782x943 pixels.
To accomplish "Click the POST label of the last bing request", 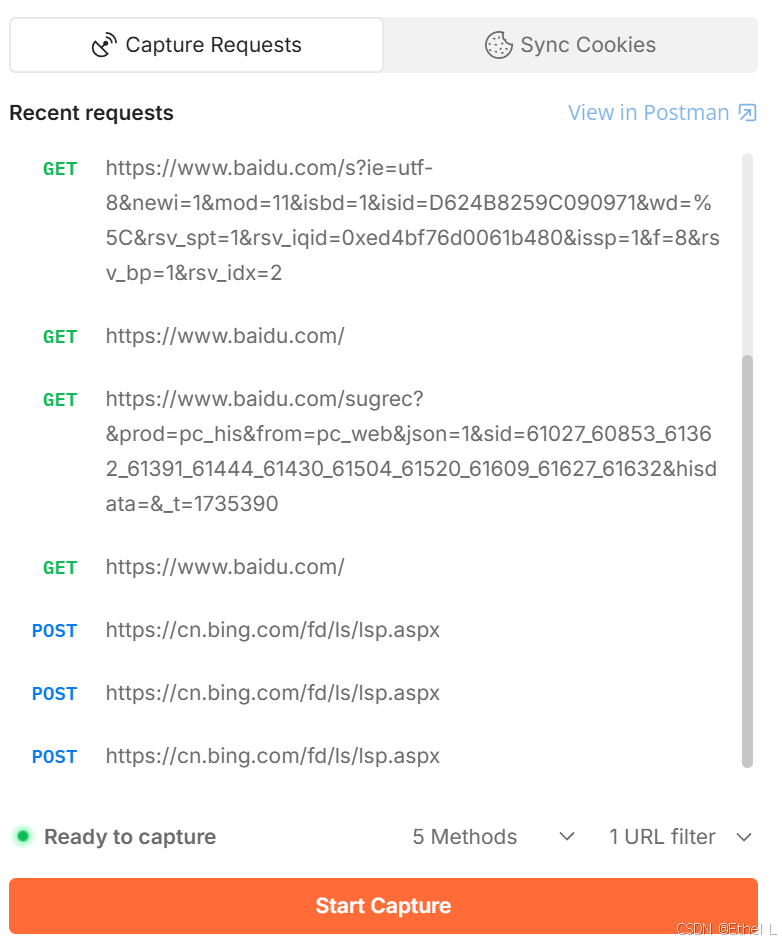I will tap(54, 756).
